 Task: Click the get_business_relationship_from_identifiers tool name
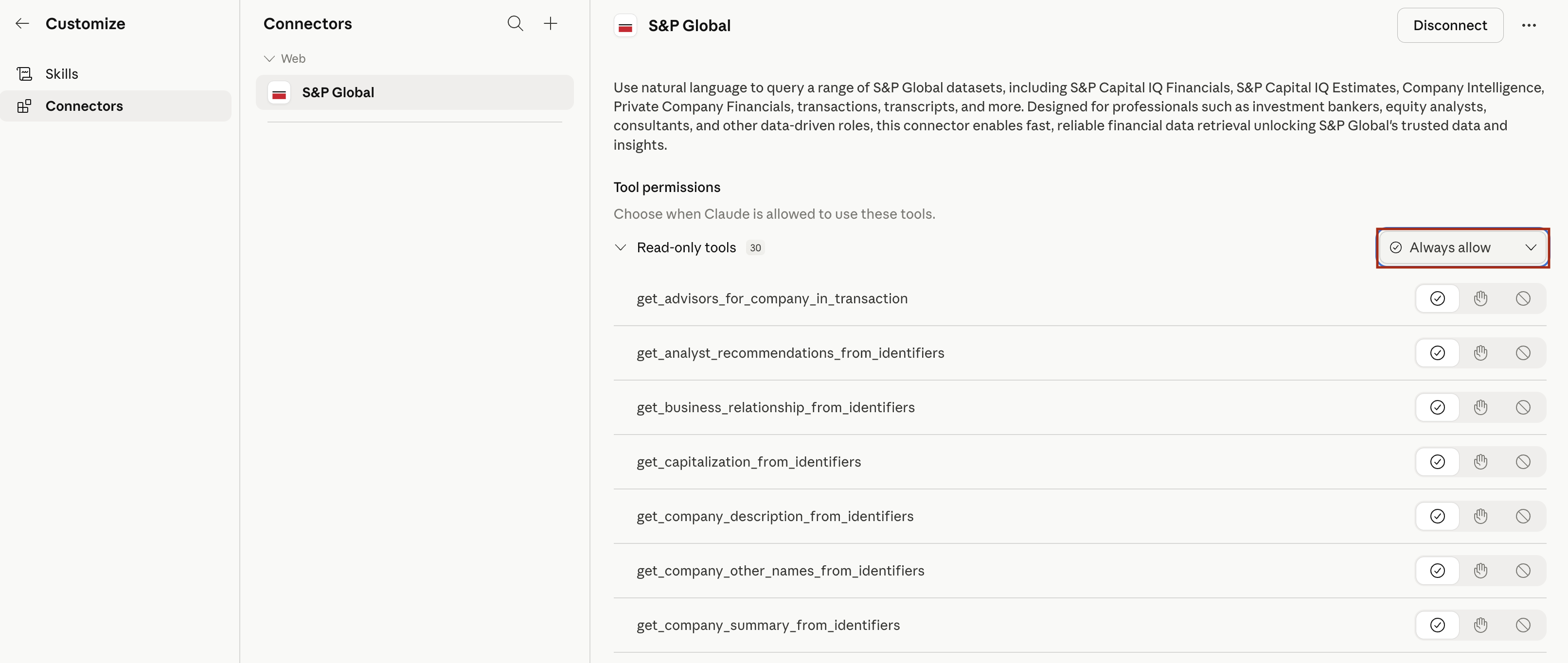coord(775,407)
